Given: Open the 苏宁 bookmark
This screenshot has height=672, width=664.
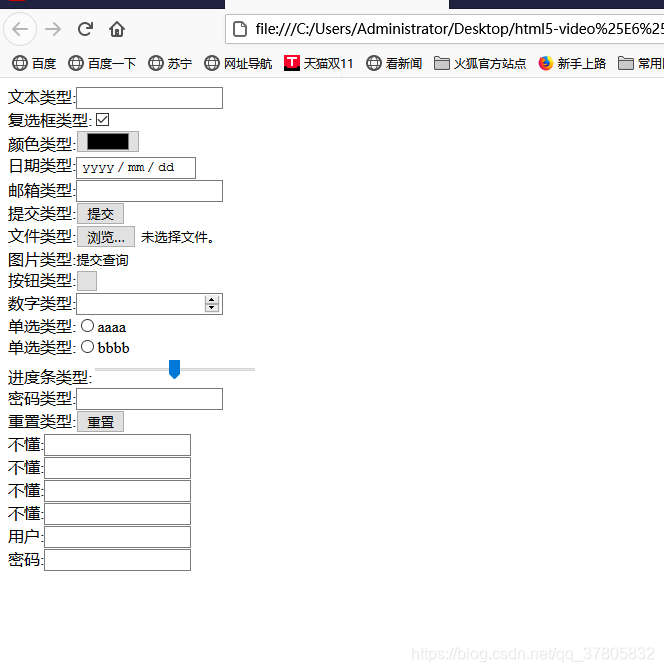Looking at the screenshot, I should pyautogui.click(x=170, y=63).
